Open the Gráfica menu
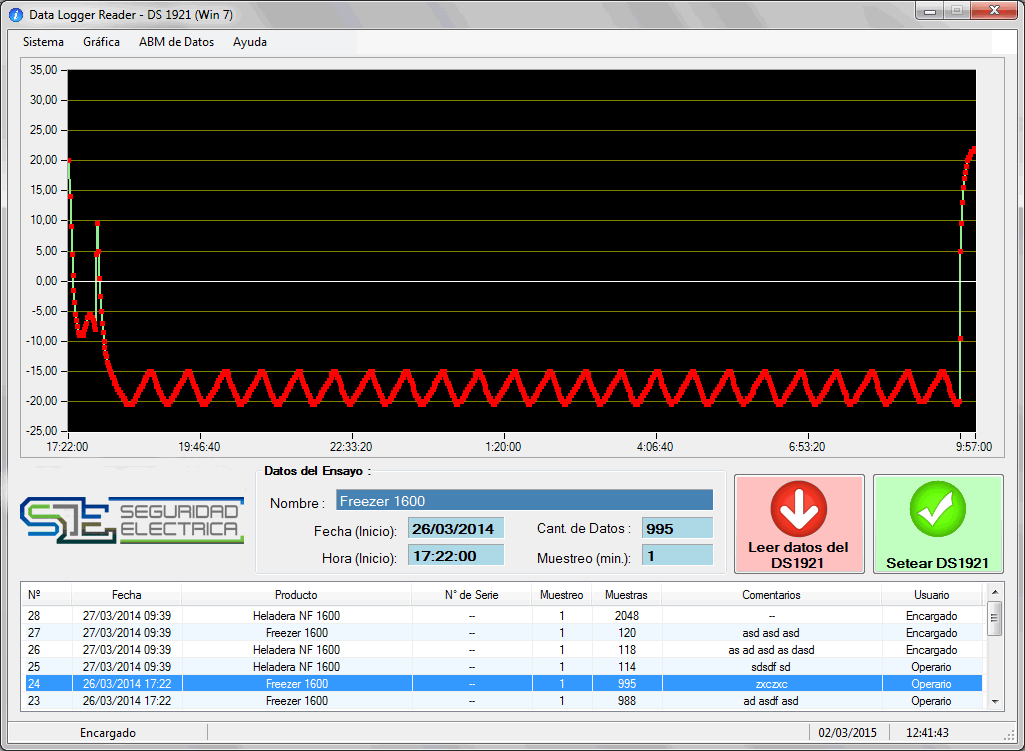This screenshot has height=751, width=1025. [101, 42]
